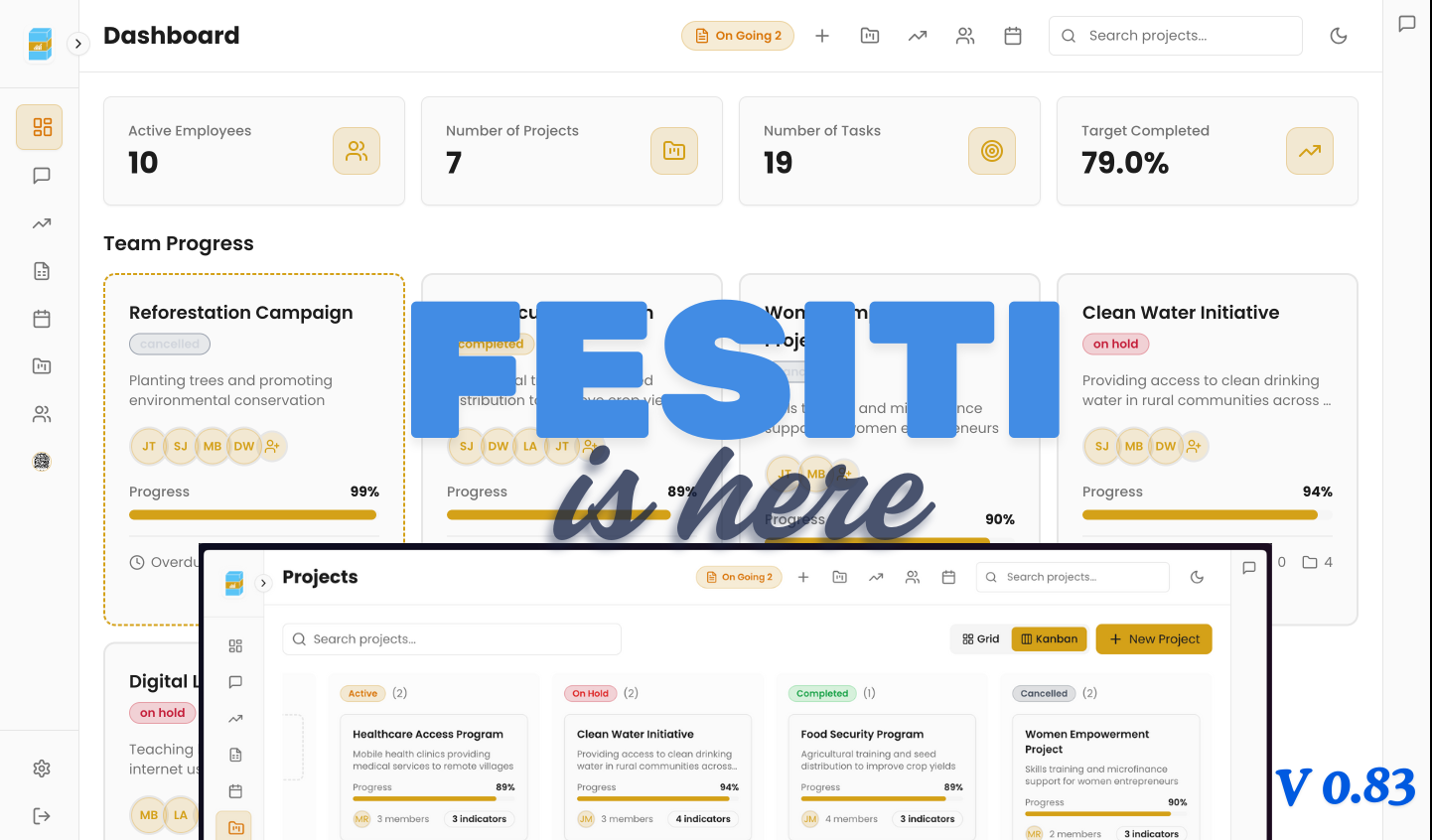
Task: Select the Team Progress section heading
Action: [179, 243]
